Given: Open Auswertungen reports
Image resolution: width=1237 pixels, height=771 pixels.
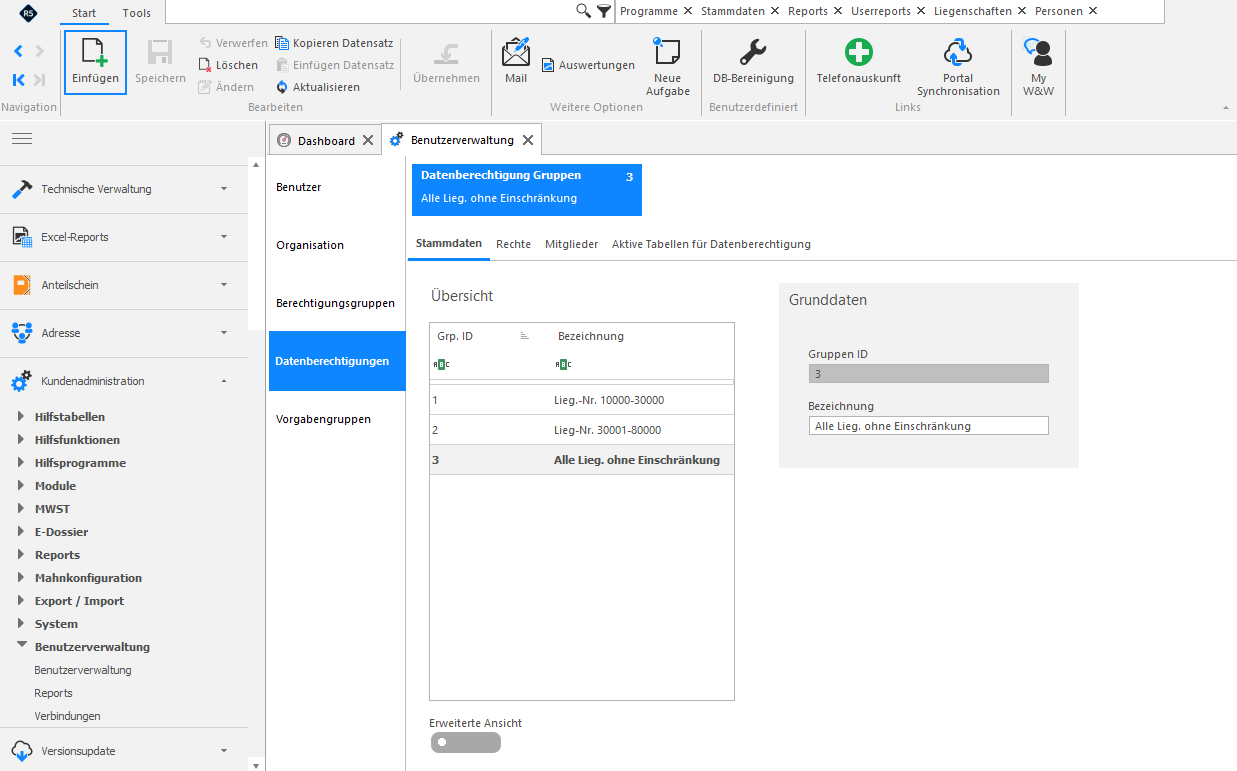Looking at the screenshot, I should (588, 65).
